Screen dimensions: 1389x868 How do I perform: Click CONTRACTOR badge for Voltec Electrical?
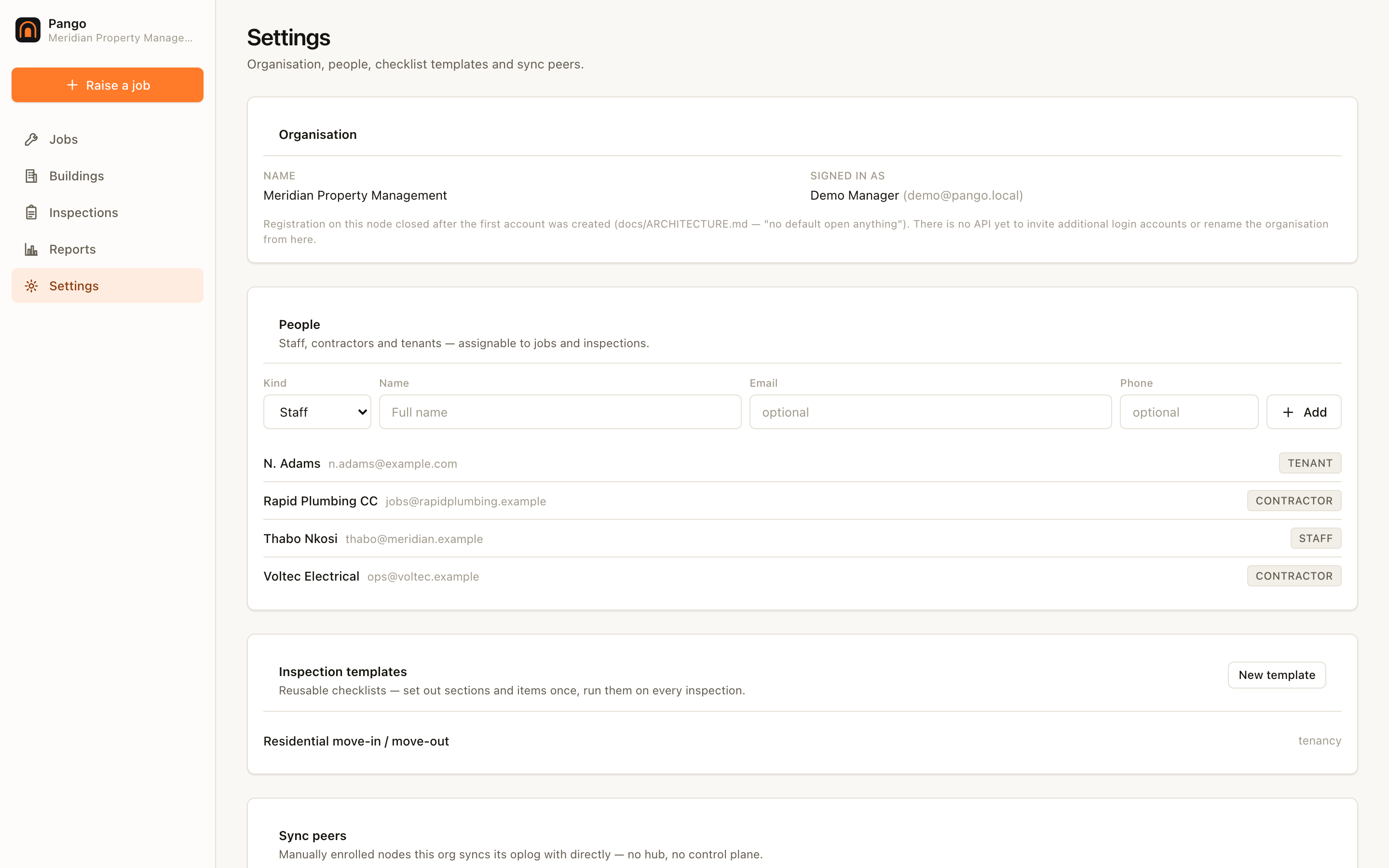1294,576
